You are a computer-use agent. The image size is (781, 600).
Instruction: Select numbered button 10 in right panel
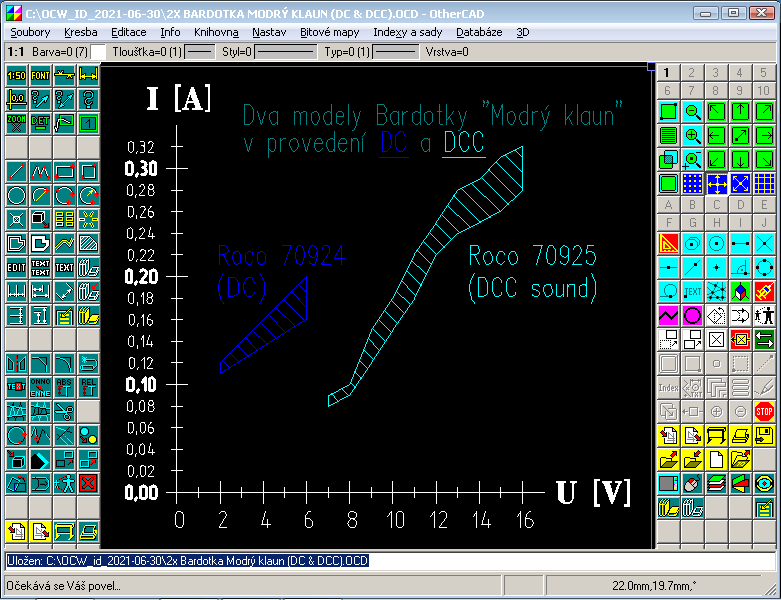pos(764,91)
